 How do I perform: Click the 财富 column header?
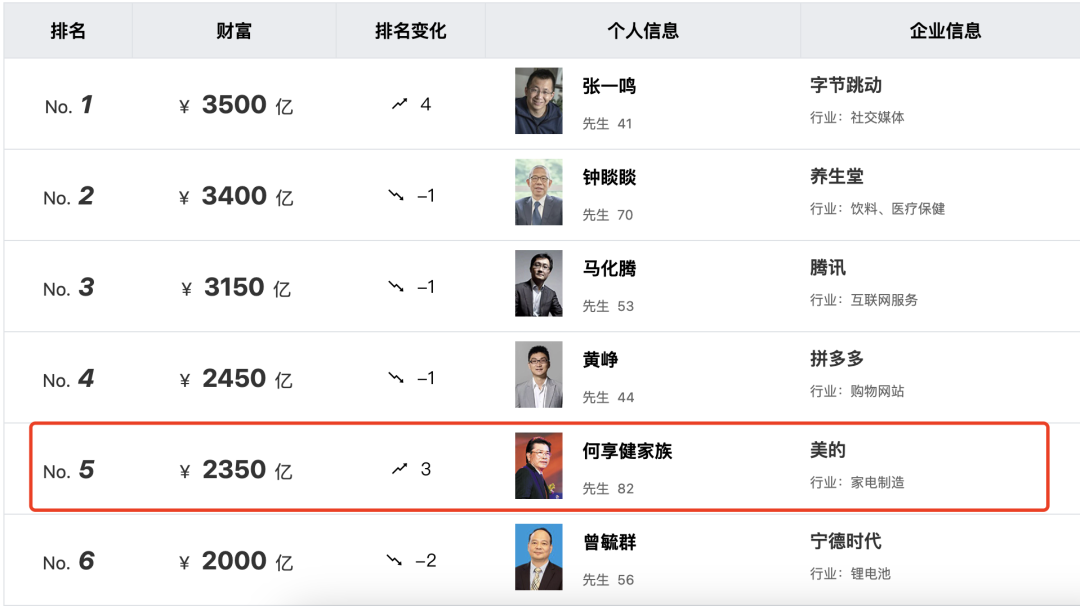point(233,31)
